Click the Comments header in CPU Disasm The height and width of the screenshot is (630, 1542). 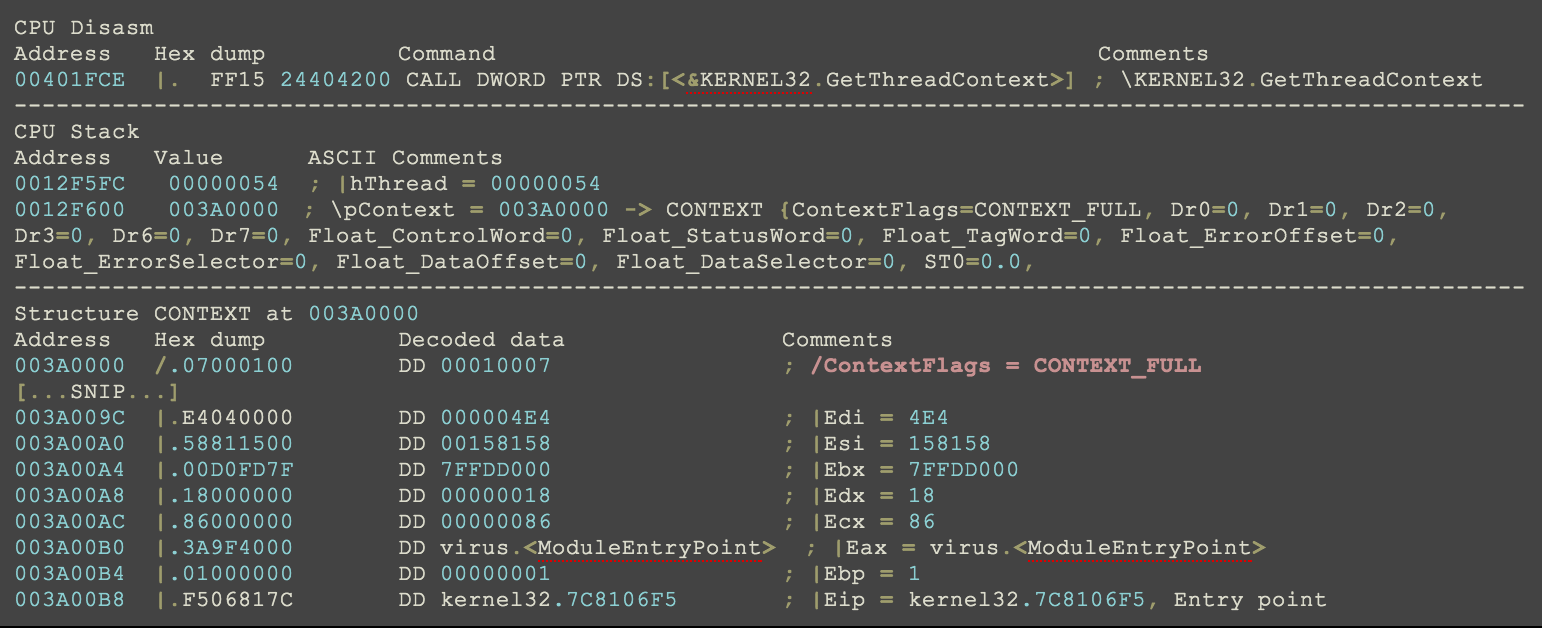(1152, 54)
